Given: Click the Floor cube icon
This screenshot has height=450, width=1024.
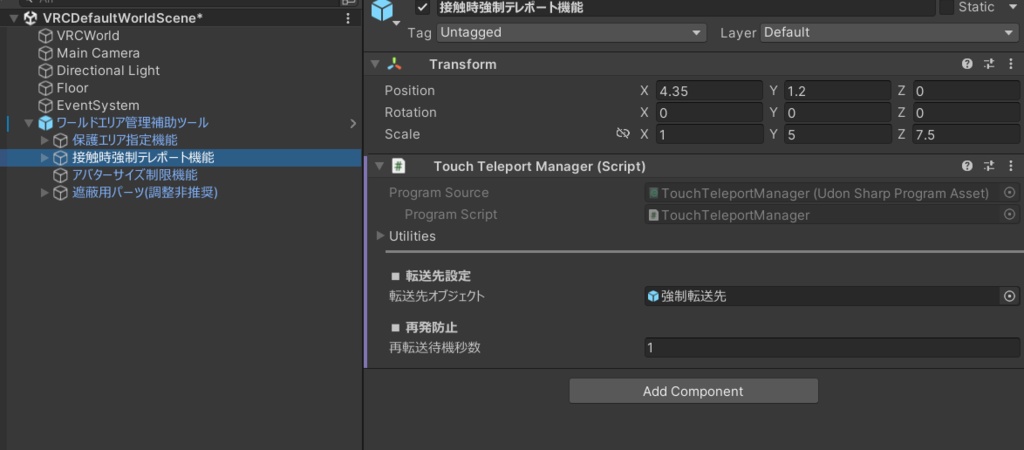Looking at the screenshot, I should (46, 88).
